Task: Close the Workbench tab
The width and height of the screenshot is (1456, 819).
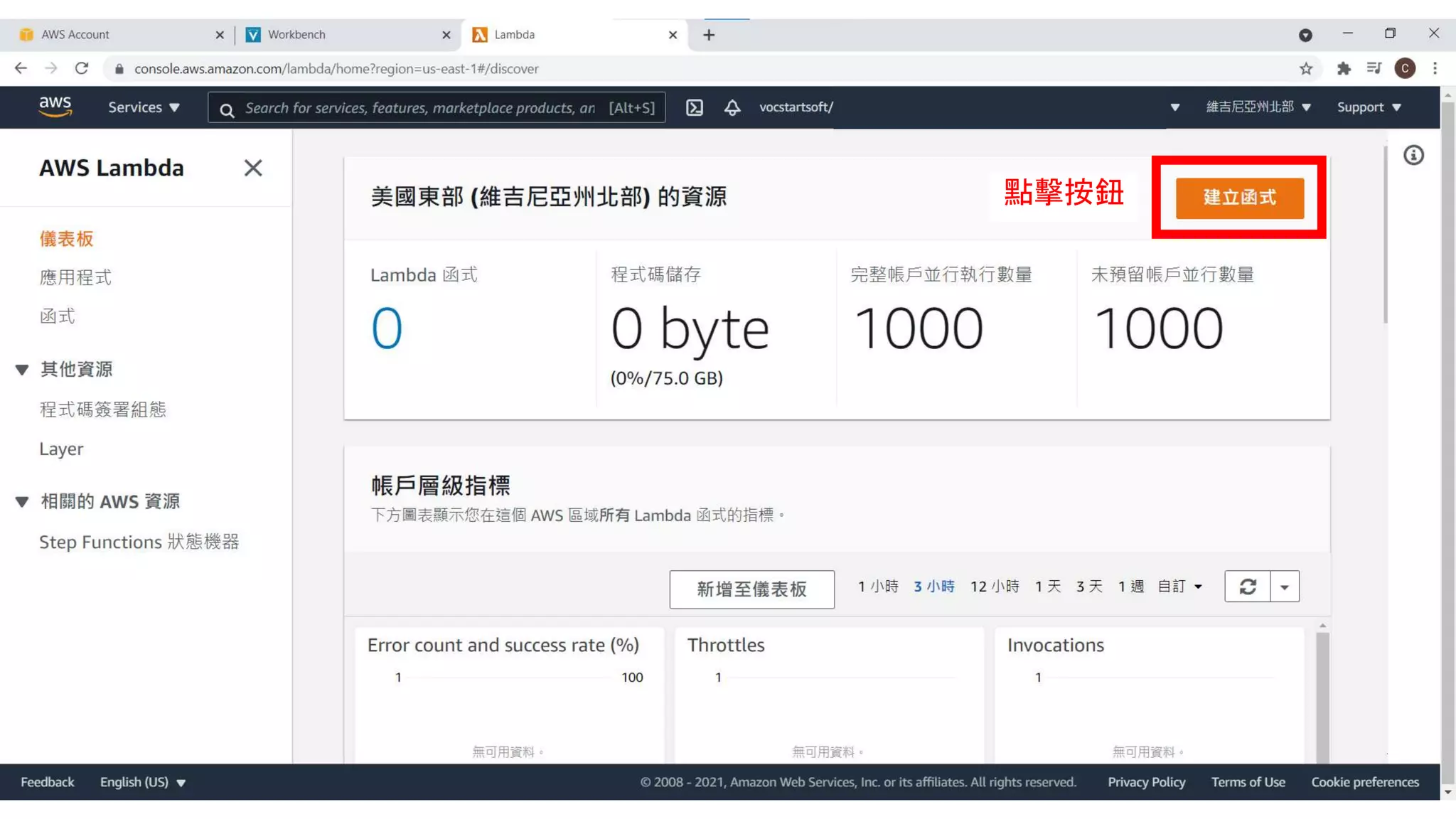Action: pos(446,35)
